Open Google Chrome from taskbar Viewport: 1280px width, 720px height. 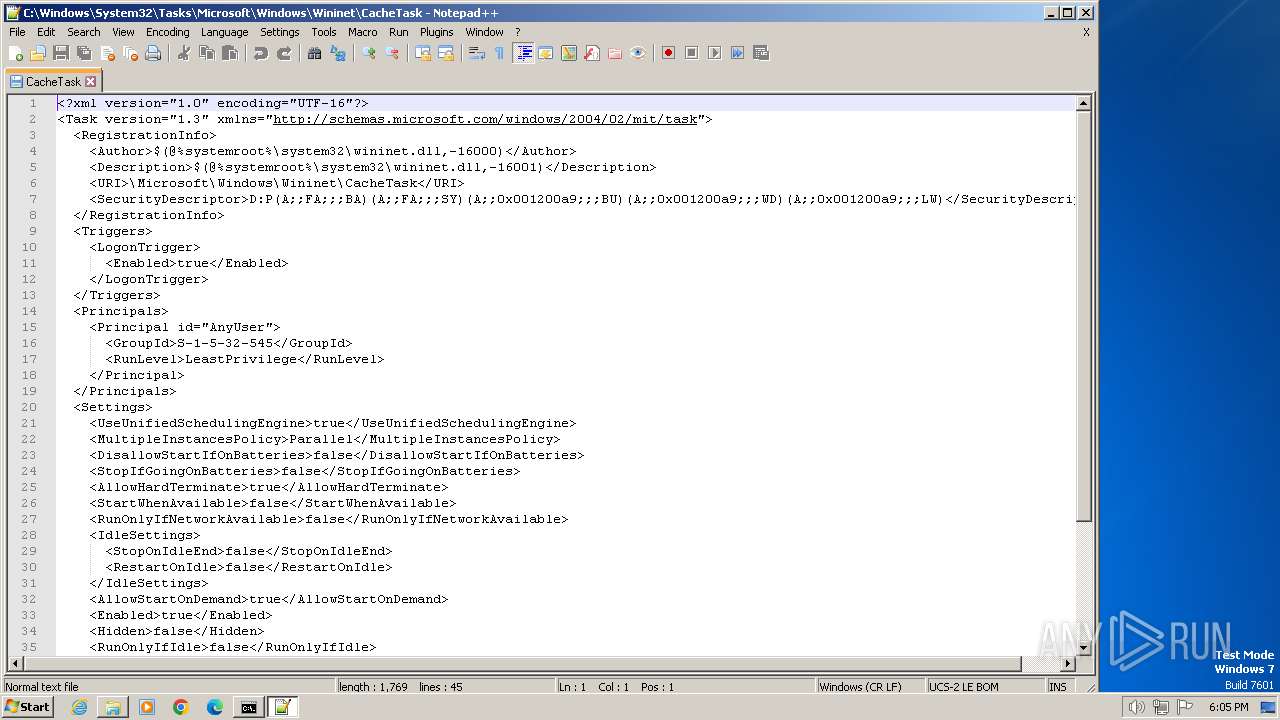(x=181, y=707)
